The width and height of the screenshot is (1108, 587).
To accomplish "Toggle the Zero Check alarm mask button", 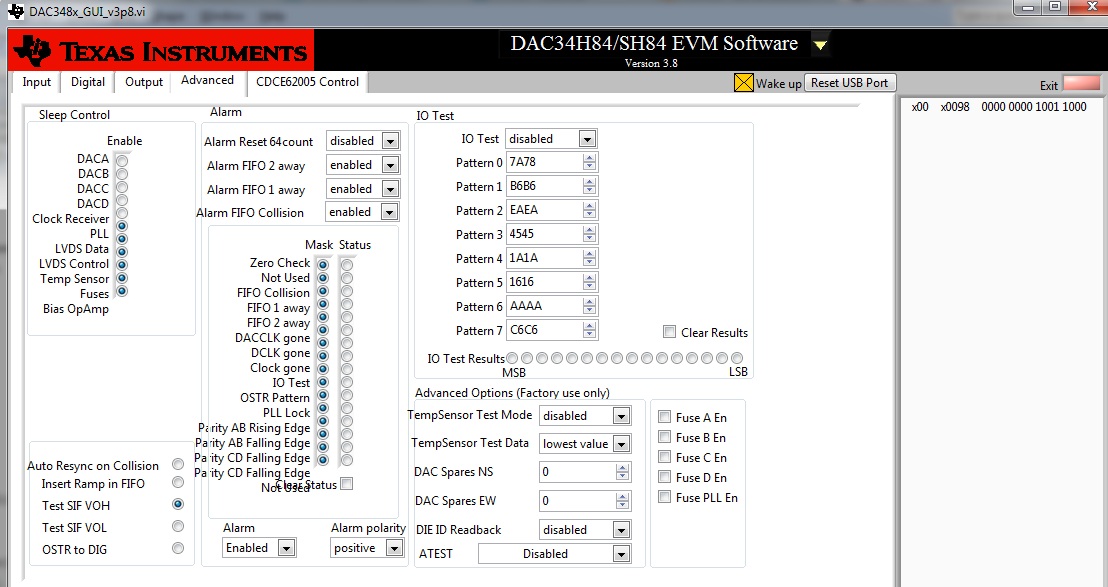I will click(x=323, y=265).
